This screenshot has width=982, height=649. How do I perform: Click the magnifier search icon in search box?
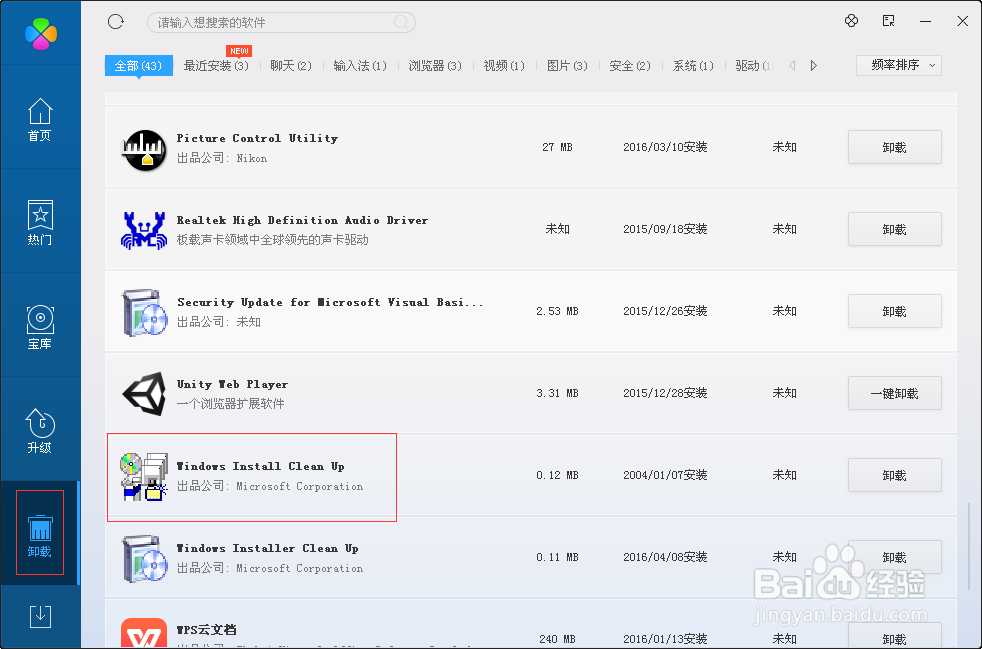pos(401,23)
